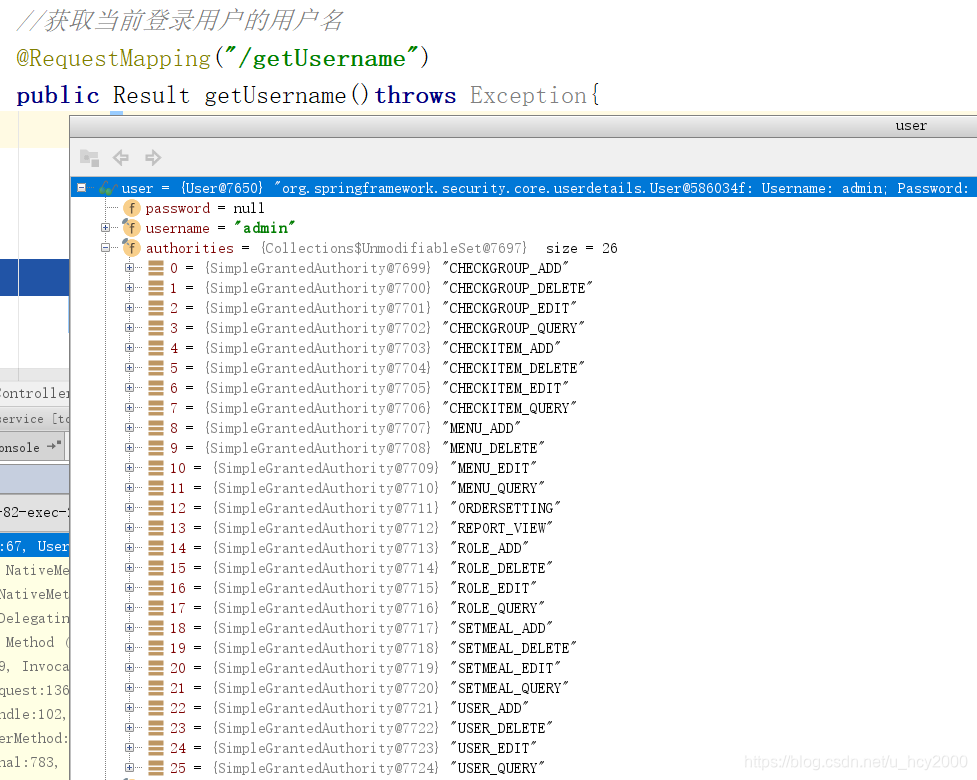Expand authority item 4 CHECKITEM_ADD
Viewport: 977px width, 780px height.
pyautogui.click(x=129, y=347)
